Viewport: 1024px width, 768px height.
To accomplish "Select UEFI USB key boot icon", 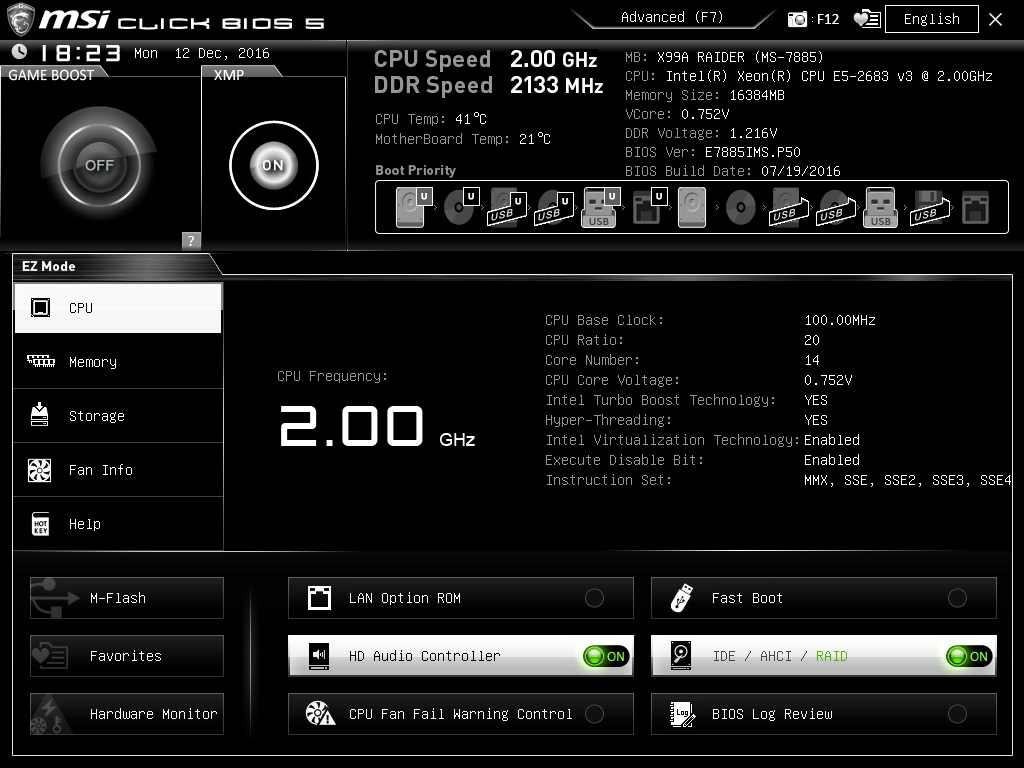I will pos(600,207).
